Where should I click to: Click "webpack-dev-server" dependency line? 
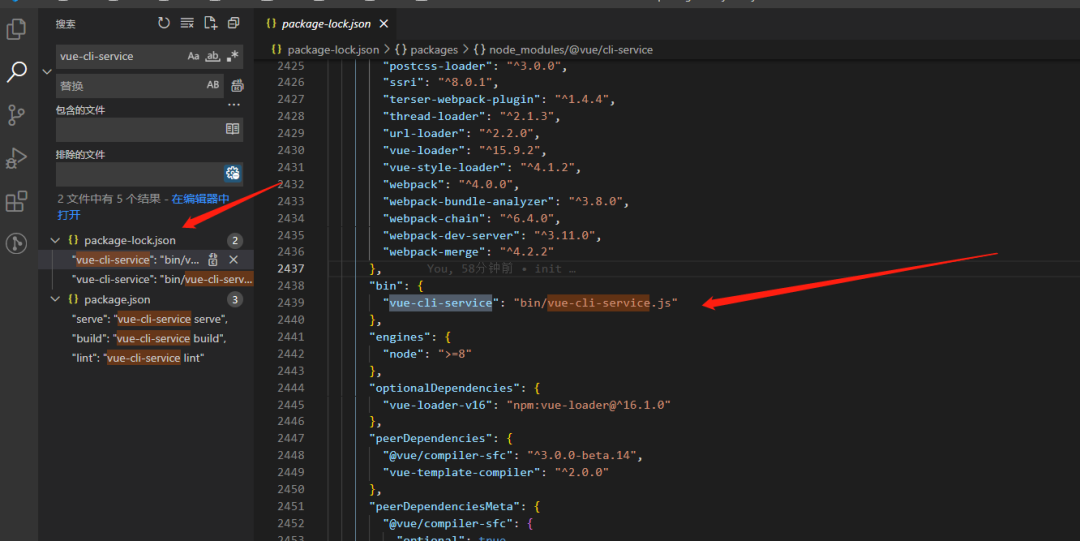492,235
